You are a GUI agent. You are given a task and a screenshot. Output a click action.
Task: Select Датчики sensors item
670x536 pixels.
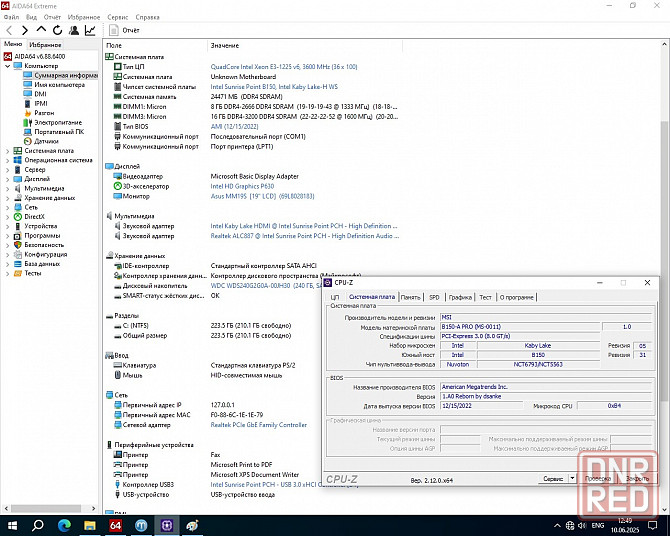pos(46,141)
